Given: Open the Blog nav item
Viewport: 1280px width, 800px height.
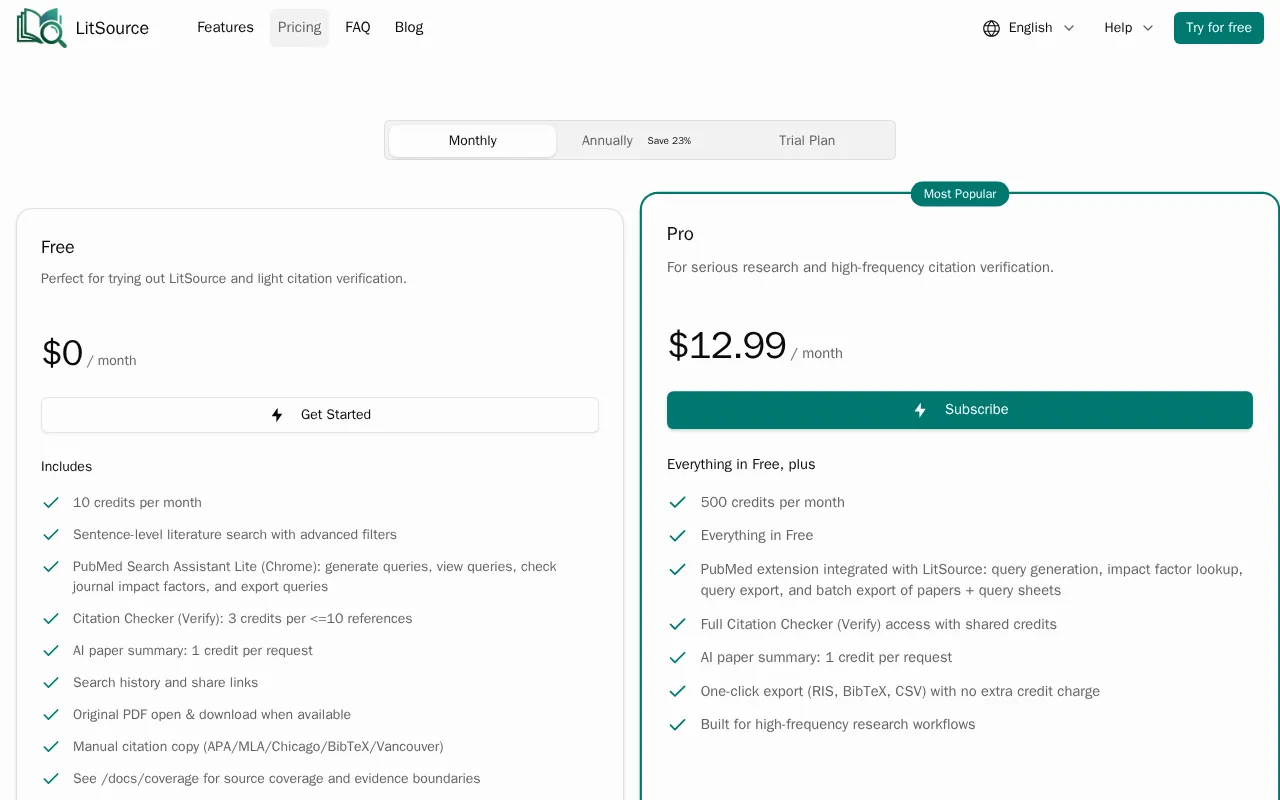Looking at the screenshot, I should (409, 28).
